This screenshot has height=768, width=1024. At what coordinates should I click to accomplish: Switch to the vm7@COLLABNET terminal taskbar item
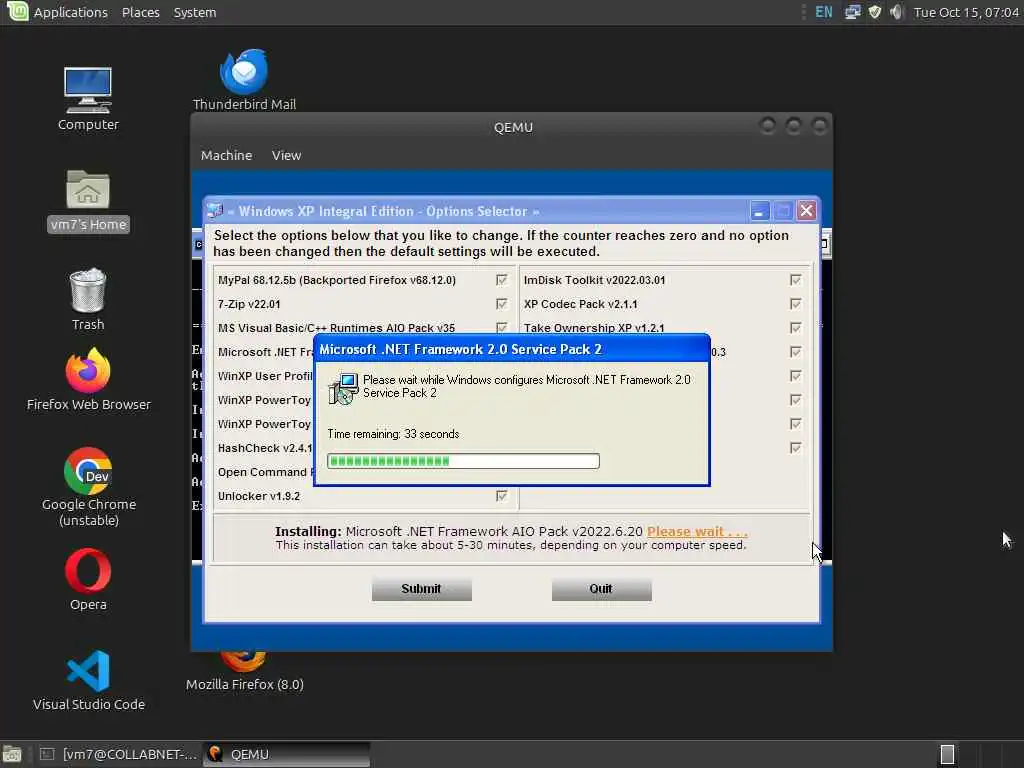click(118, 754)
